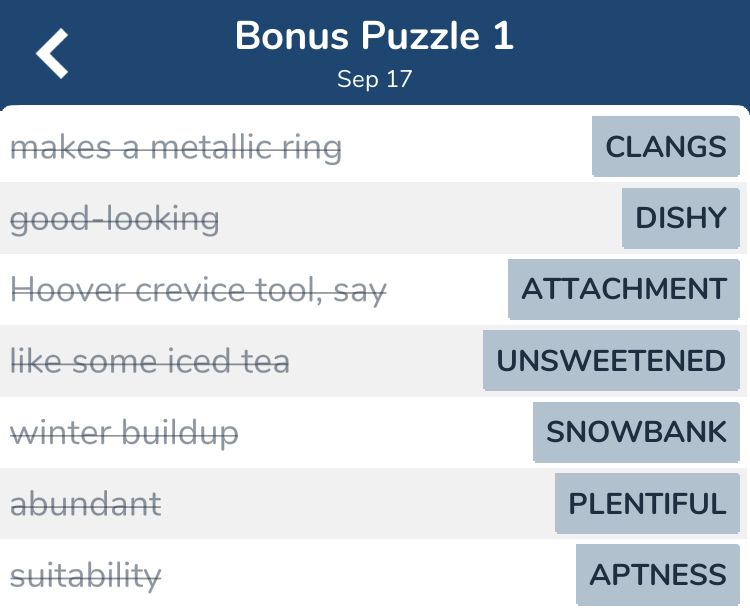The image size is (750, 608).
Task: Tap the 'Hoover crevice tool, say' clue
Action: point(198,290)
